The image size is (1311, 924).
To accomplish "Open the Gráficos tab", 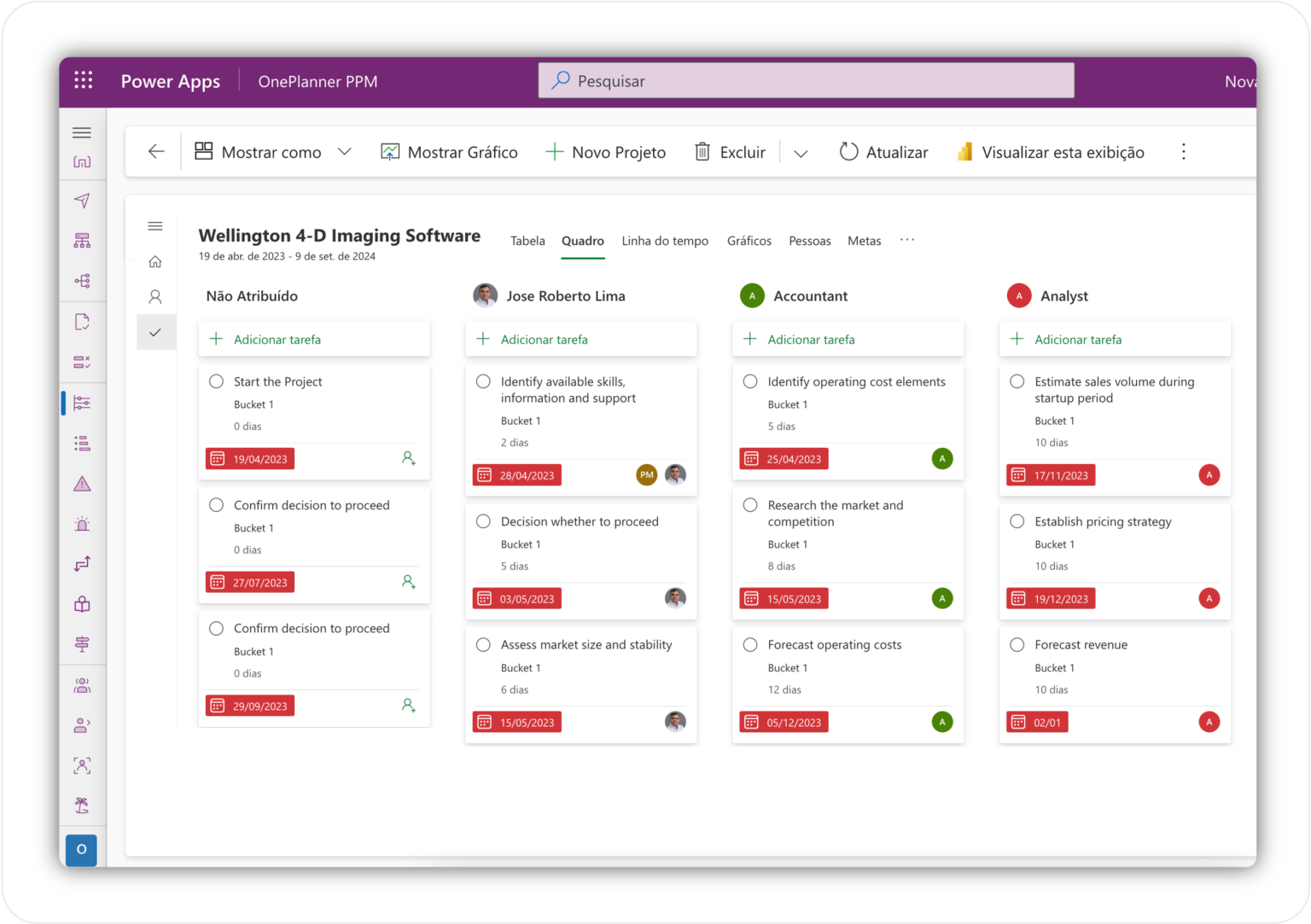I will click(x=749, y=241).
